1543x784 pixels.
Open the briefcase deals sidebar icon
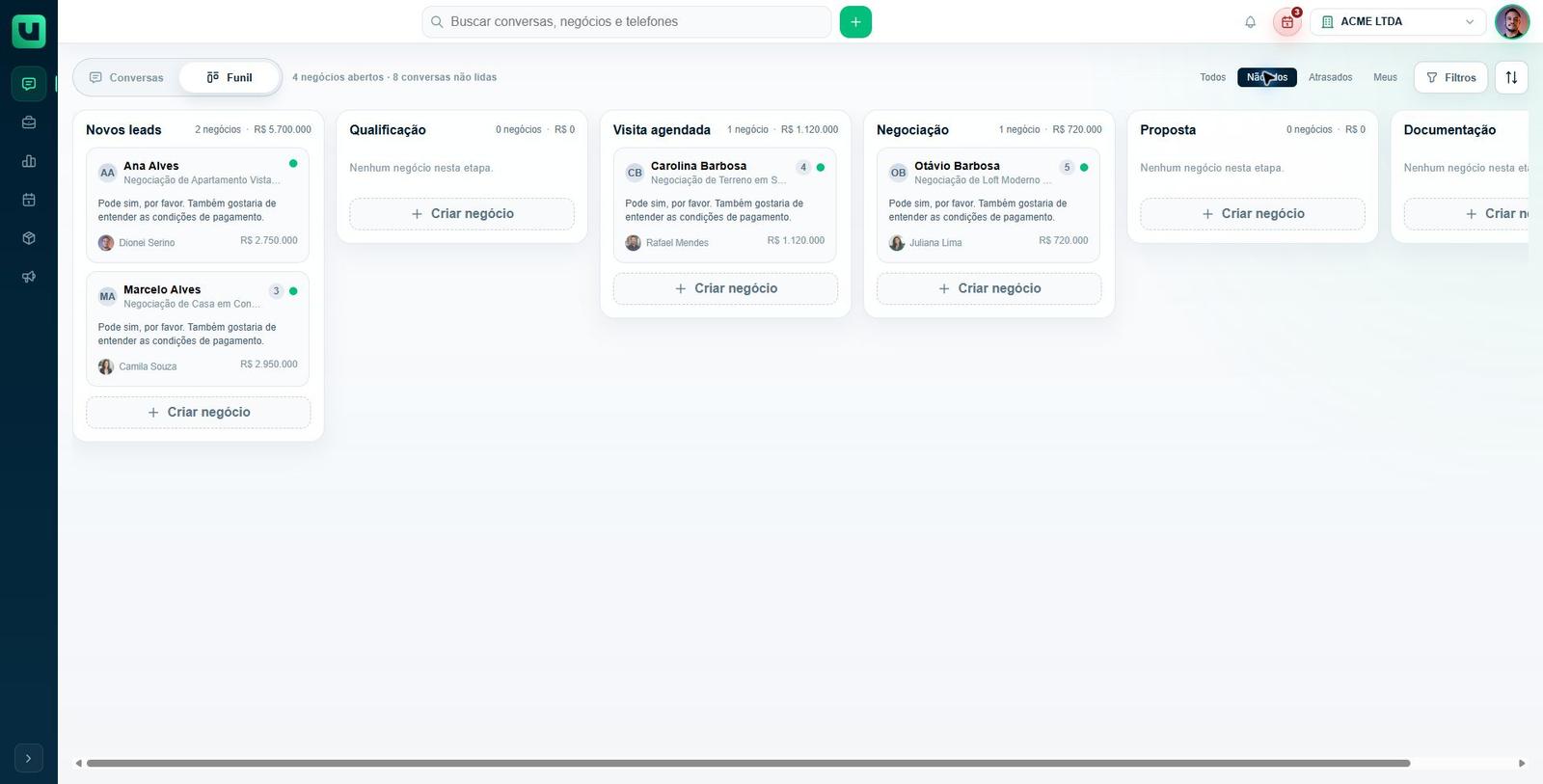click(29, 122)
